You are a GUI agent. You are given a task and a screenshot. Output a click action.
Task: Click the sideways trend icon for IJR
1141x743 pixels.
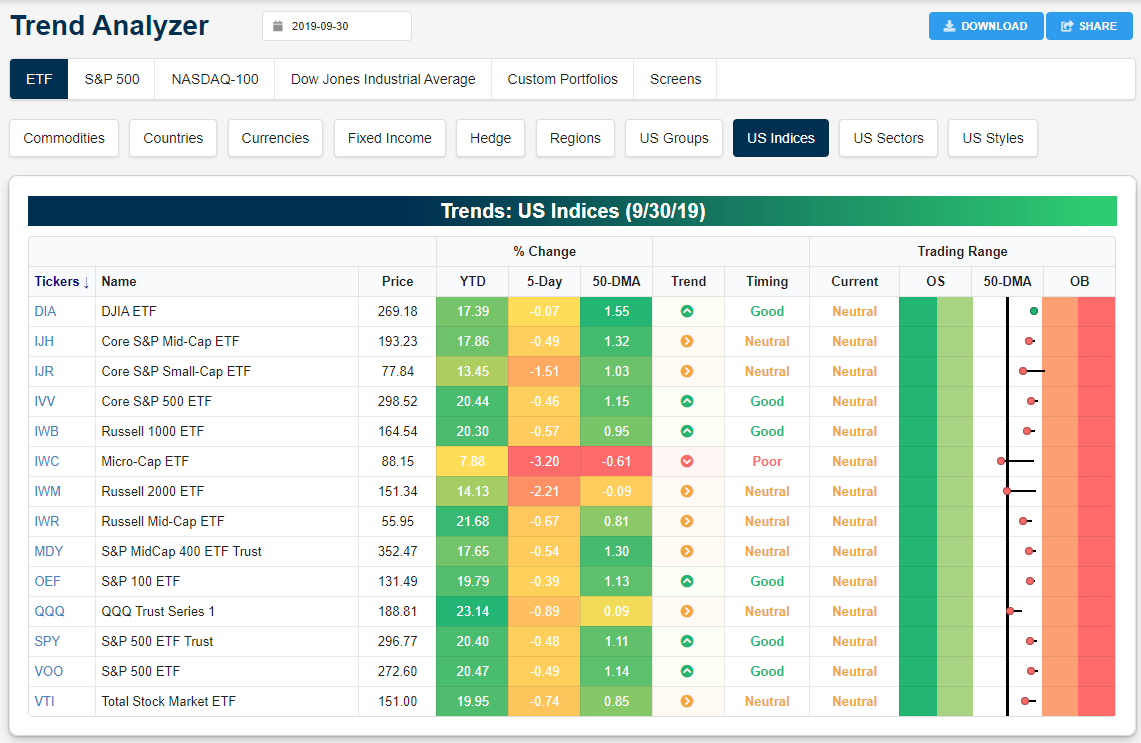[687, 371]
